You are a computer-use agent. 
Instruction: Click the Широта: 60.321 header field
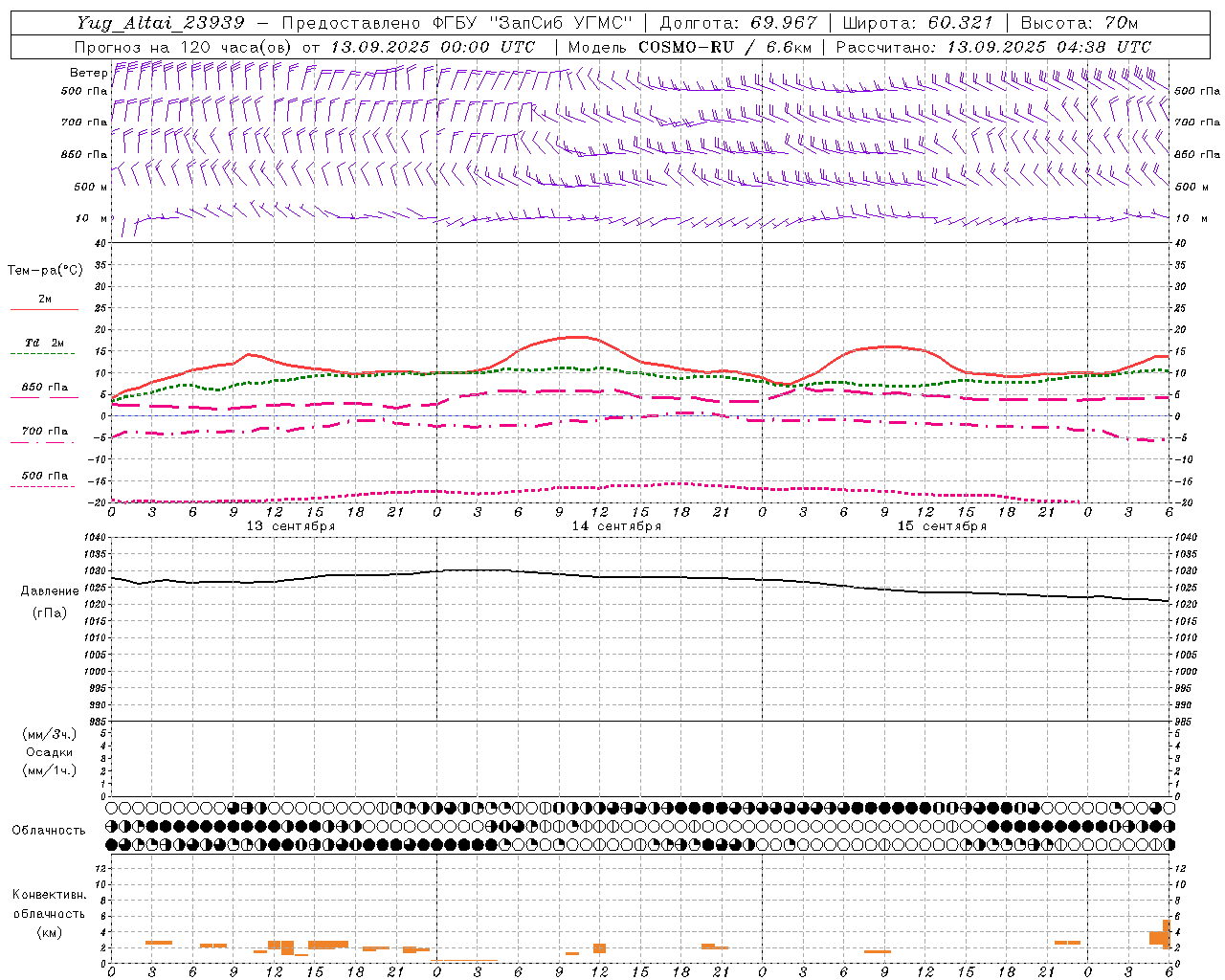917,22
